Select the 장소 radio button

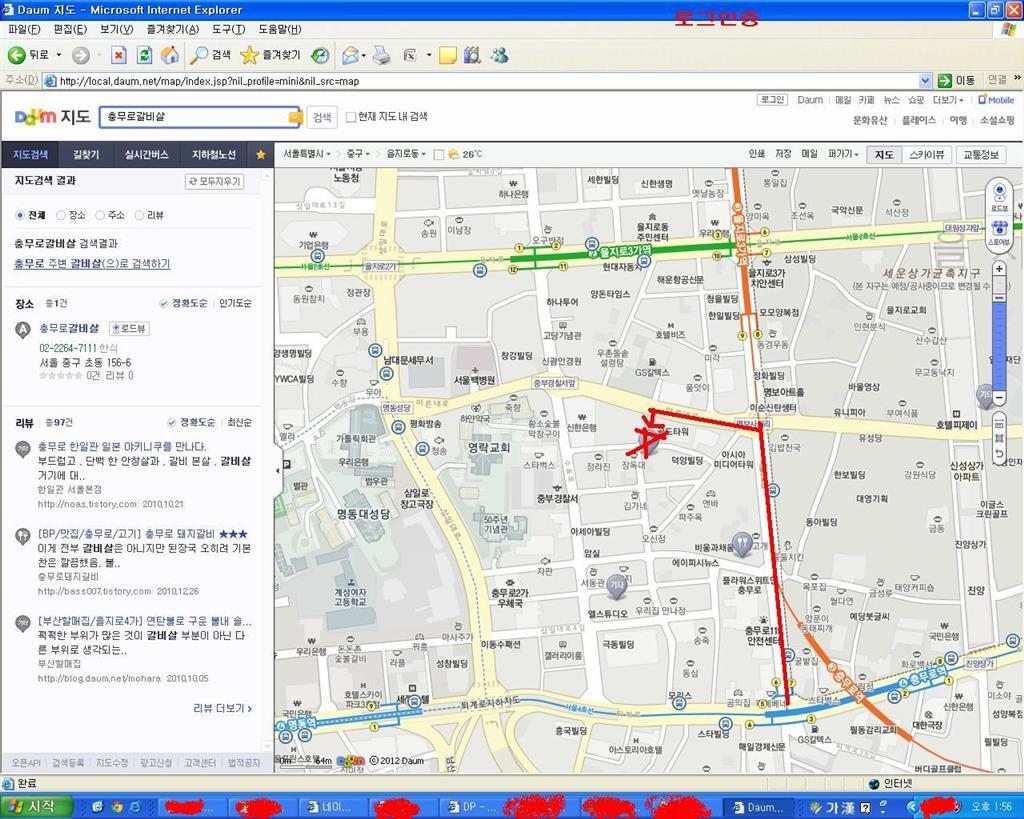click(x=60, y=215)
